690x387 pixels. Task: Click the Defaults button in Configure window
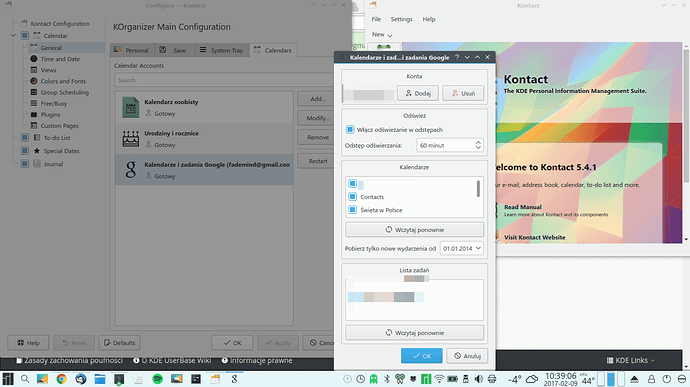120,343
